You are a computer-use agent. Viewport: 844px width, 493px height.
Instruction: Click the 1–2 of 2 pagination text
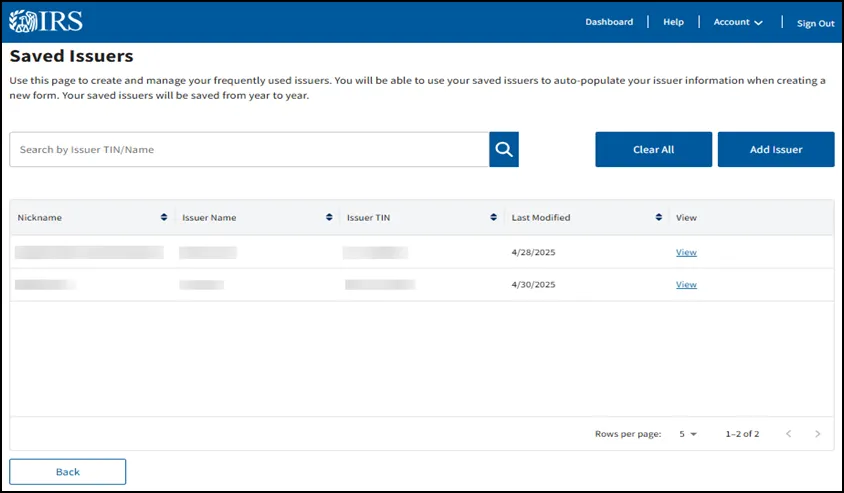pos(742,434)
